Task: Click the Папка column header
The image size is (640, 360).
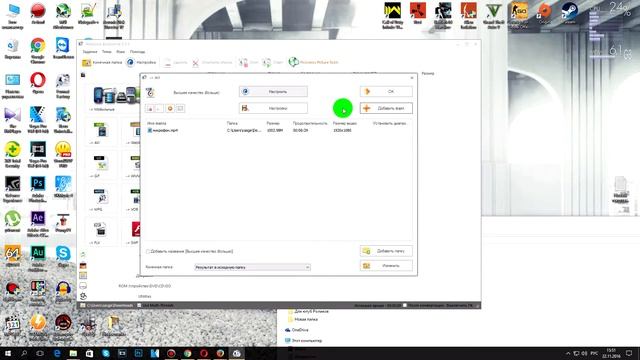Action: coord(232,123)
